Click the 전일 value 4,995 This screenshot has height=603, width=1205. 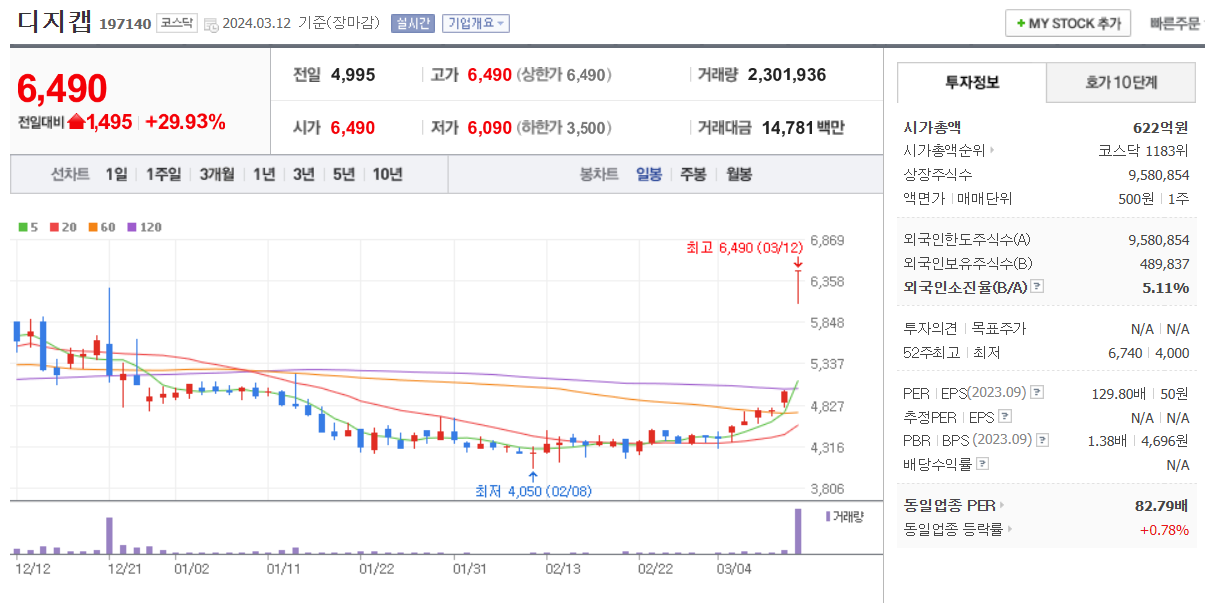pos(353,75)
